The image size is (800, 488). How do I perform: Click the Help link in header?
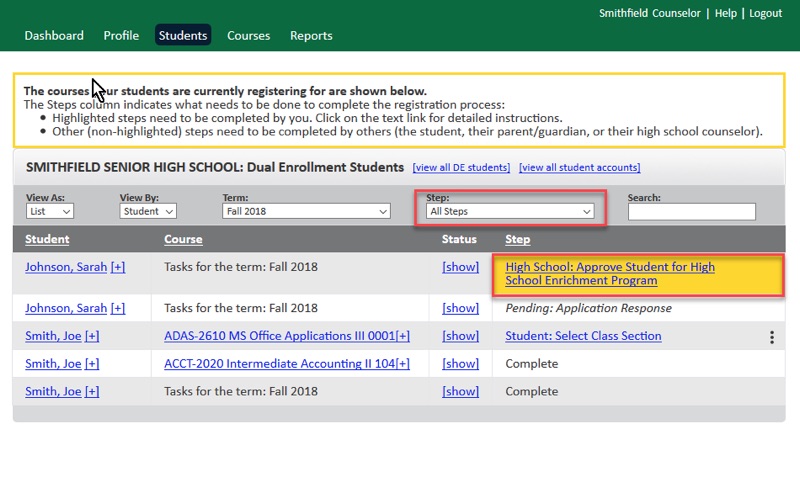725,13
